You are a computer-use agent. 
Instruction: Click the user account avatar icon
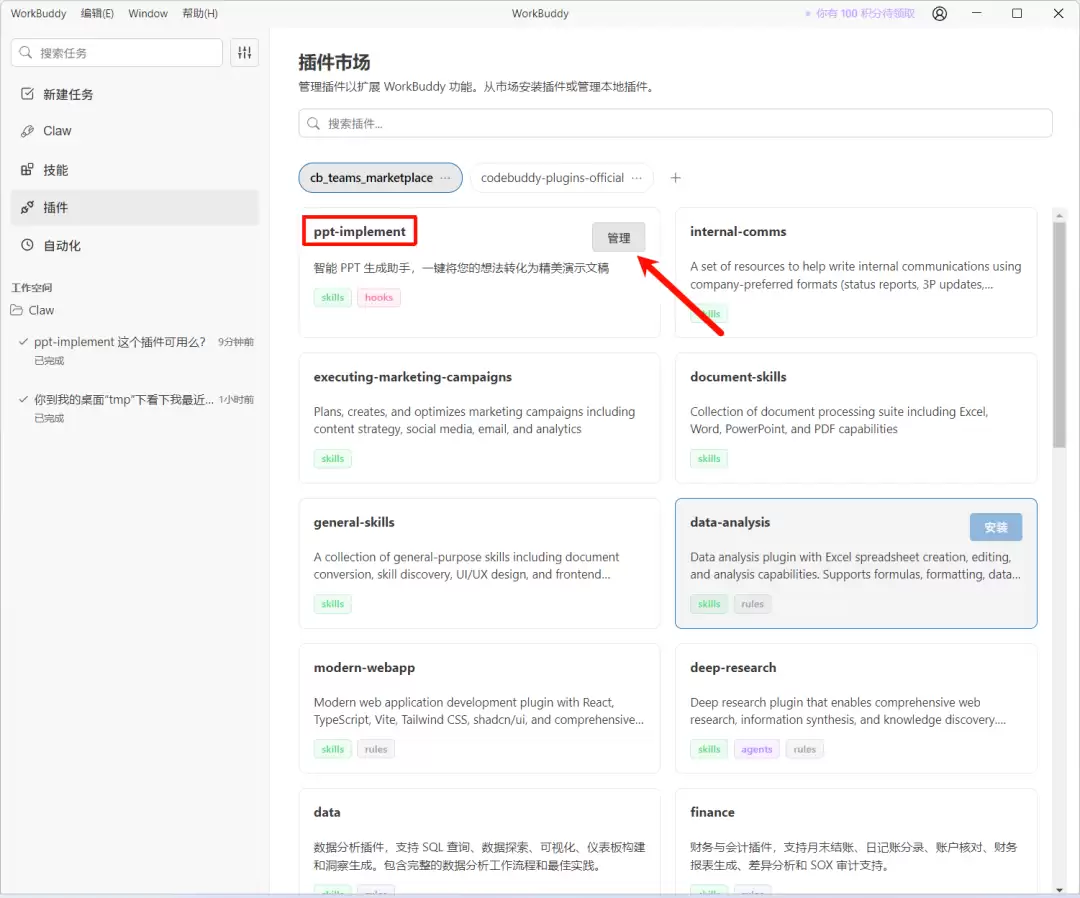(939, 14)
